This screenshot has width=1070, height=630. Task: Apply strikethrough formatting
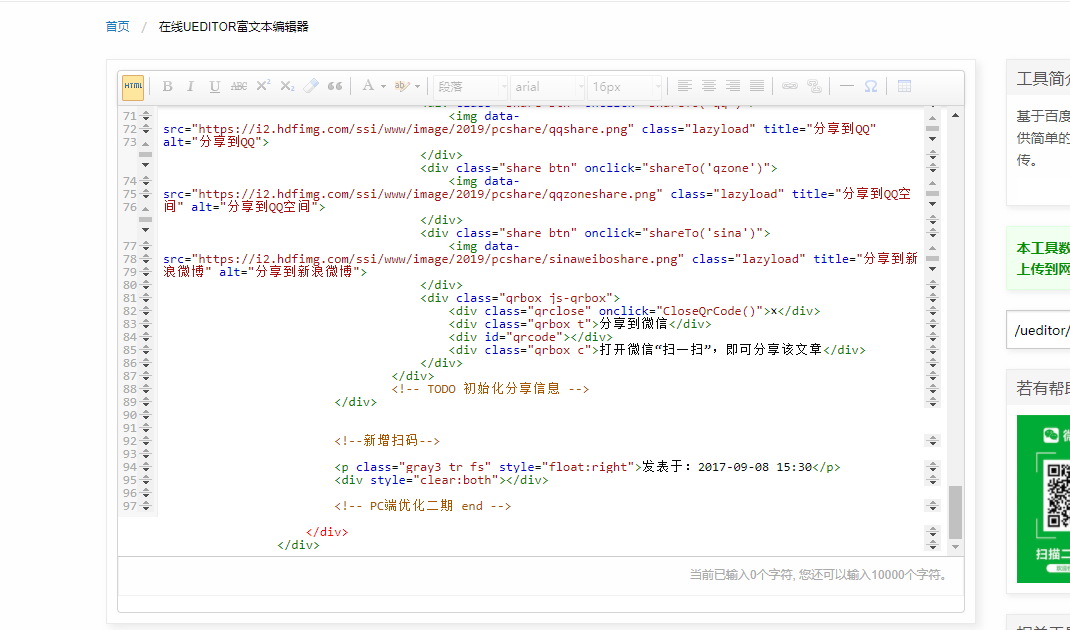(x=239, y=87)
